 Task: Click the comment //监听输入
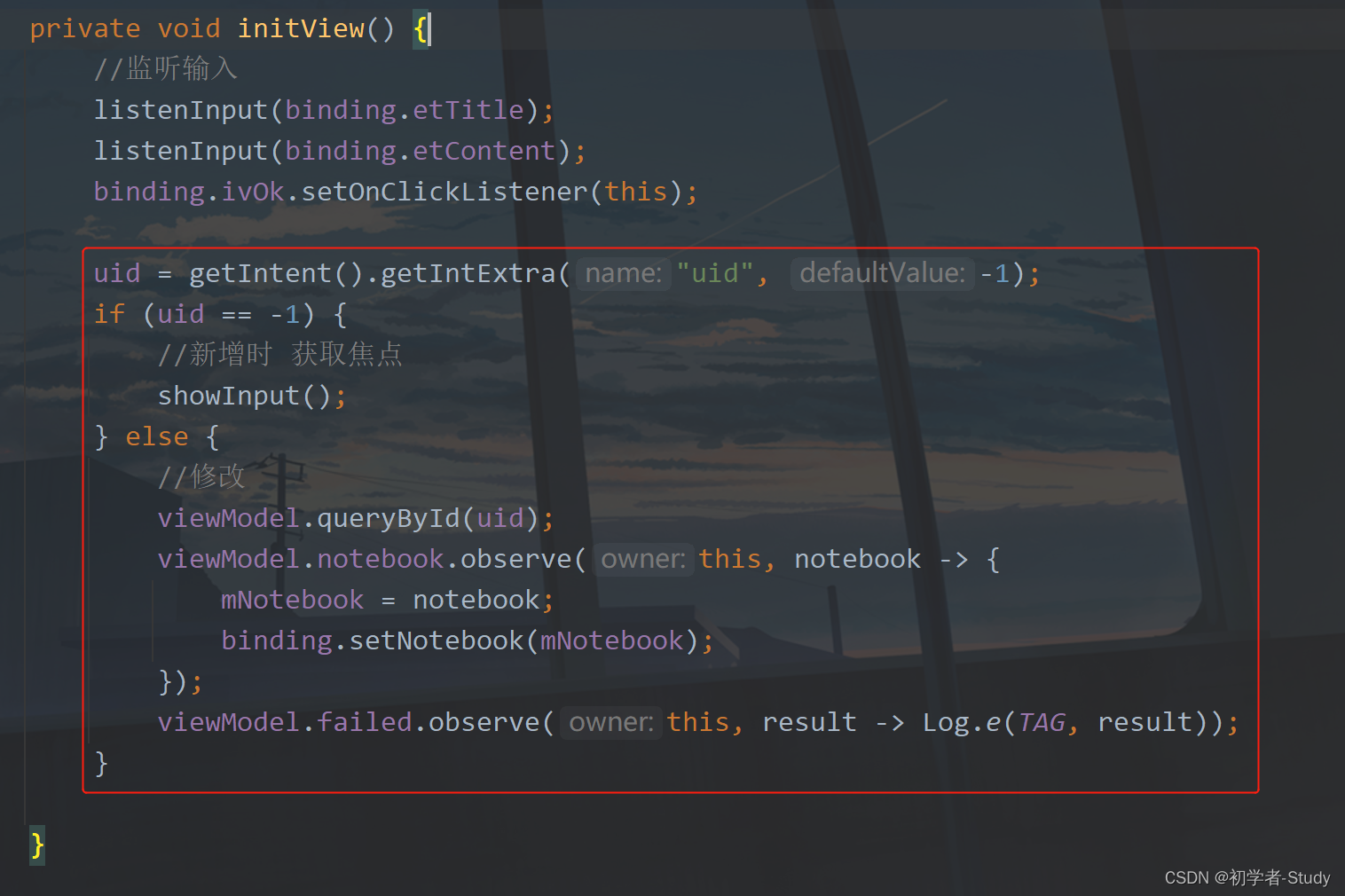tap(166, 69)
